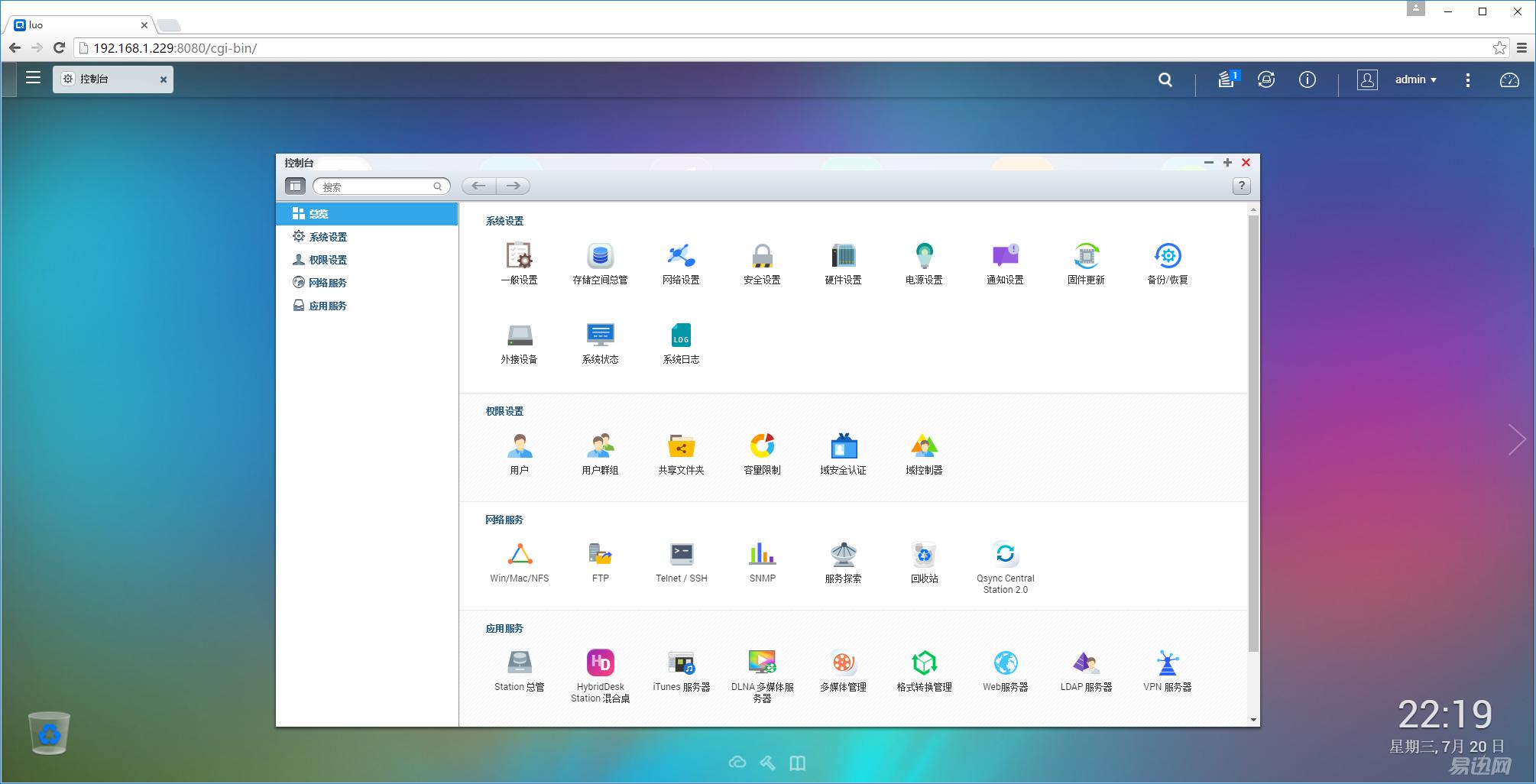Open 电源设置 power settings
Viewport: 1536px width, 784px height.
925,264
